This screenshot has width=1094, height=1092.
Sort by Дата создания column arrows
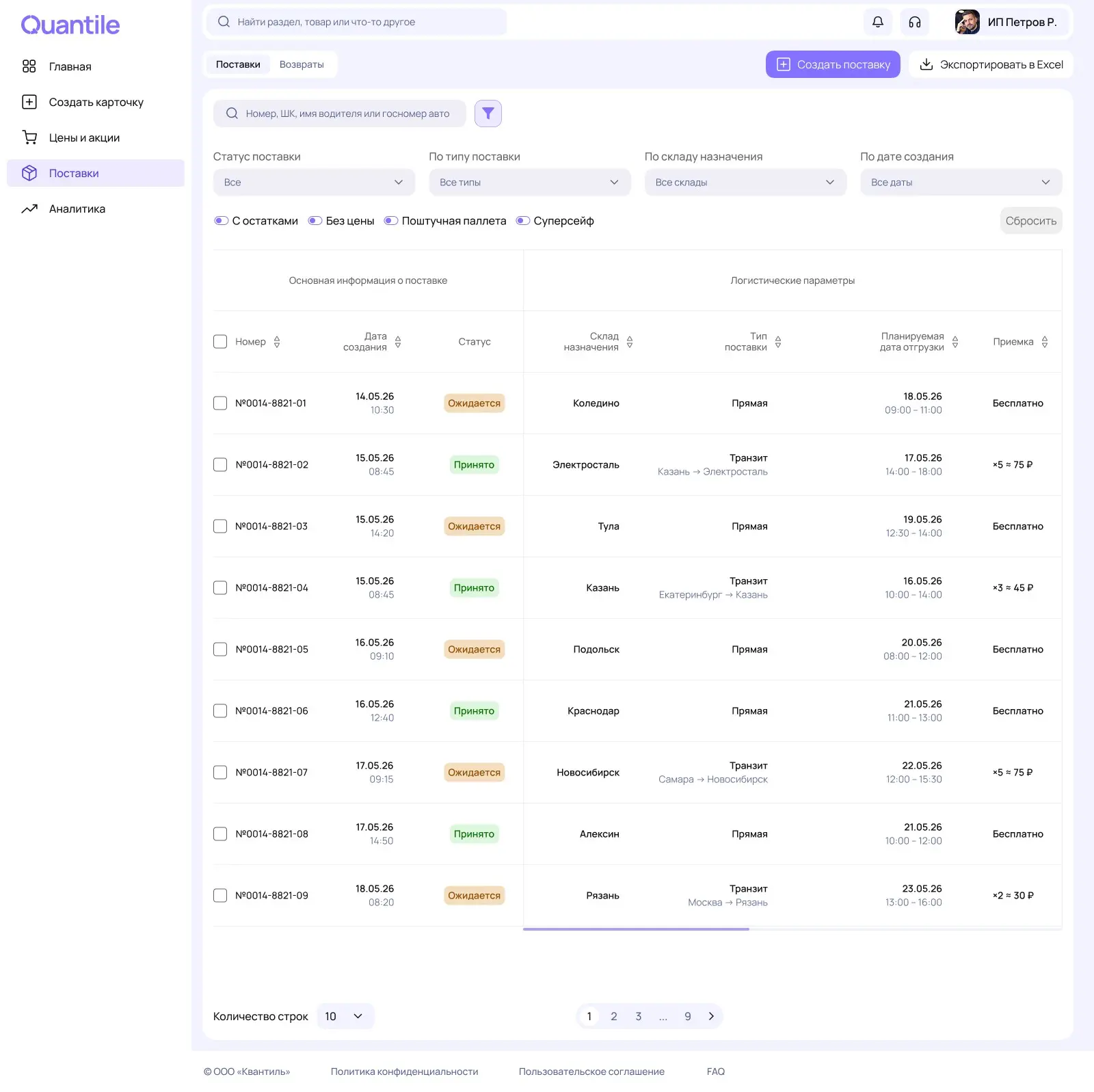tap(398, 342)
